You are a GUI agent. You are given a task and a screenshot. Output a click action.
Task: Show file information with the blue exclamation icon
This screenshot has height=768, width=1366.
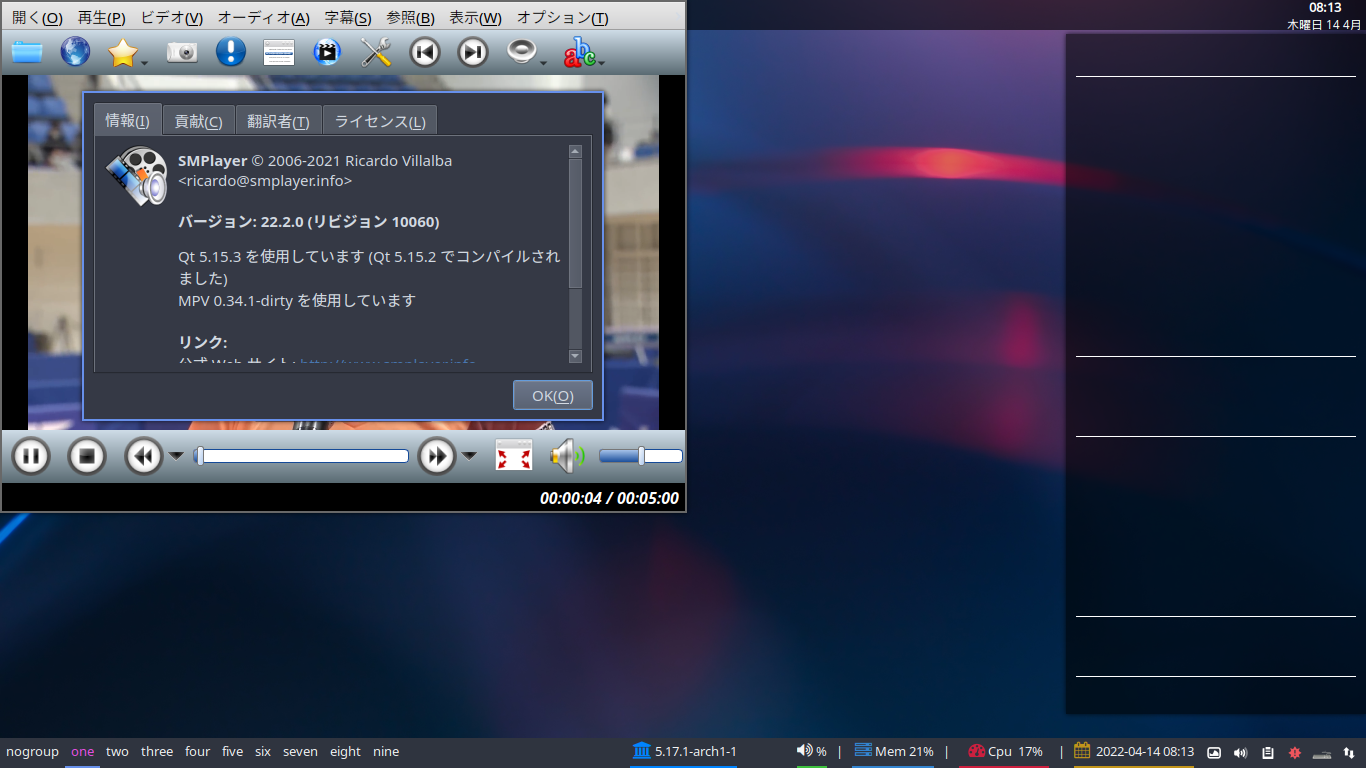(231, 52)
